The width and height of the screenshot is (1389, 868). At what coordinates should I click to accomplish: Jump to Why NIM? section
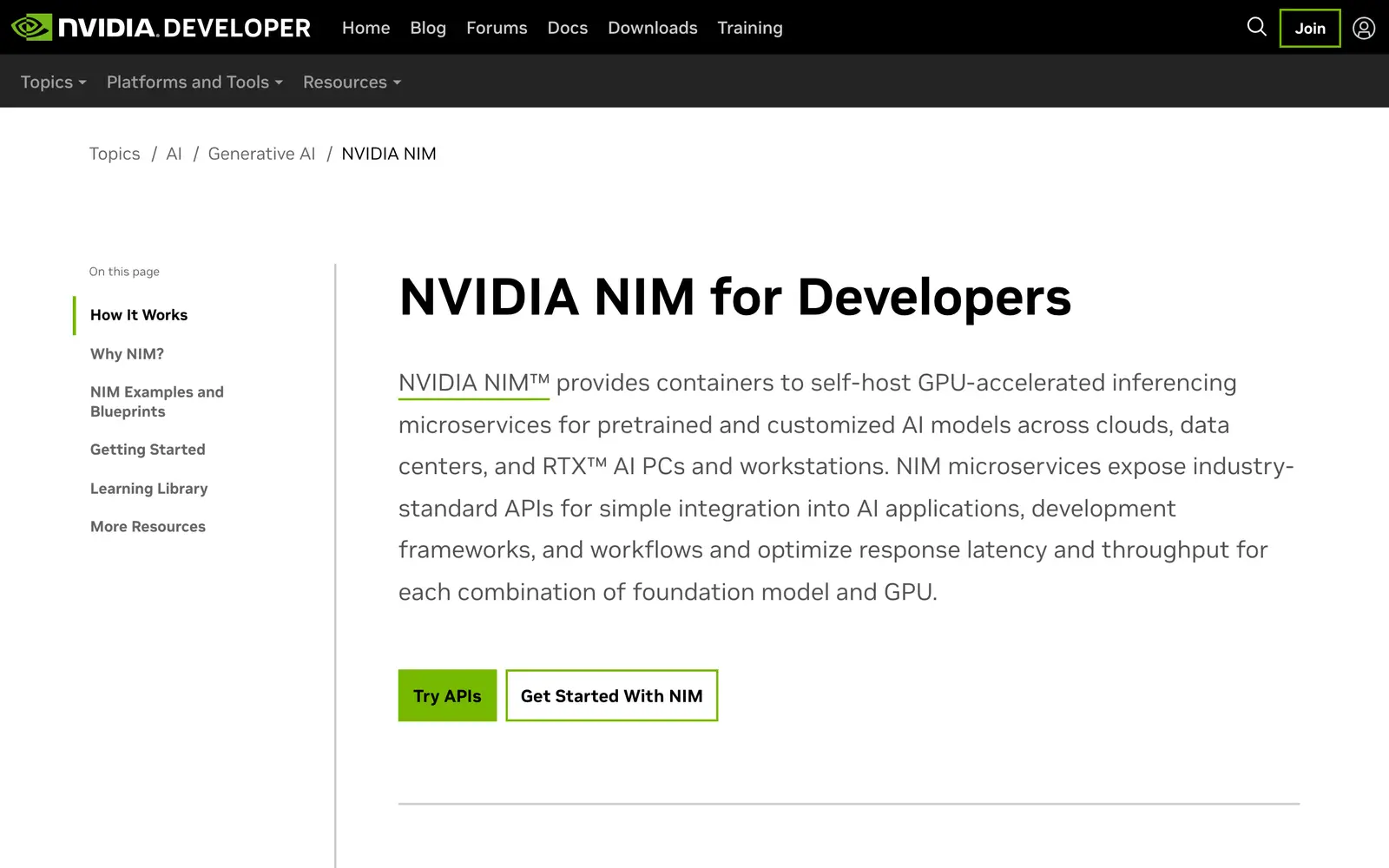[127, 354]
